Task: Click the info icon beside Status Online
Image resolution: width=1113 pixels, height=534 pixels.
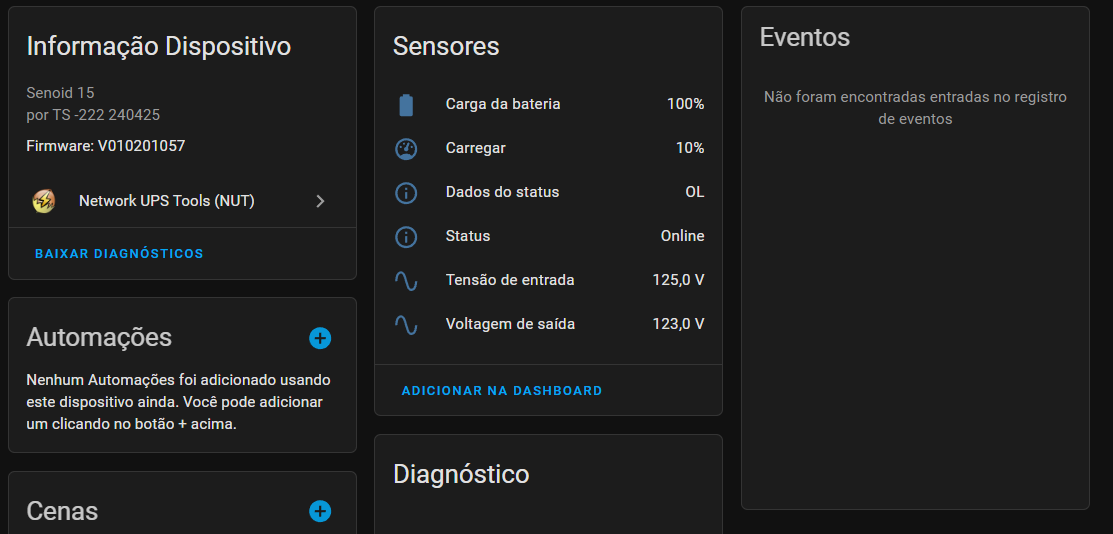Action: (406, 236)
